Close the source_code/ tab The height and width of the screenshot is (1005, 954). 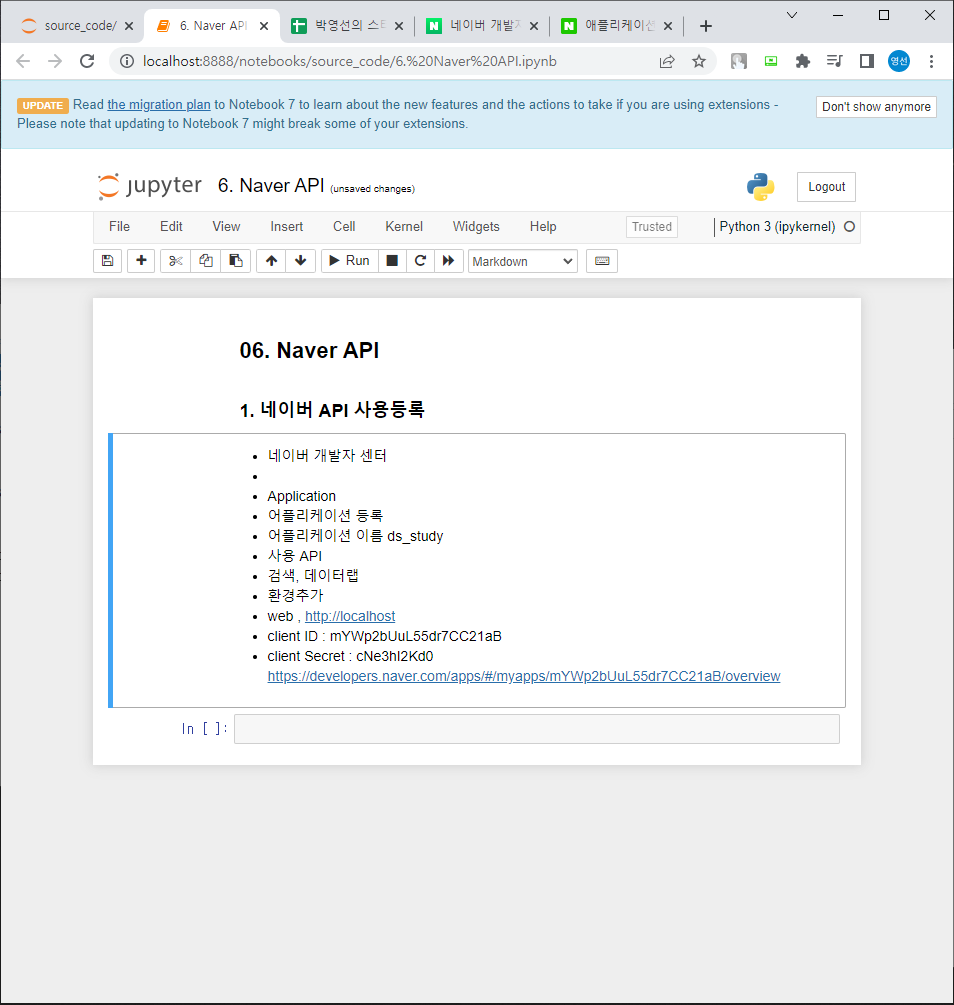[x=129, y=26]
